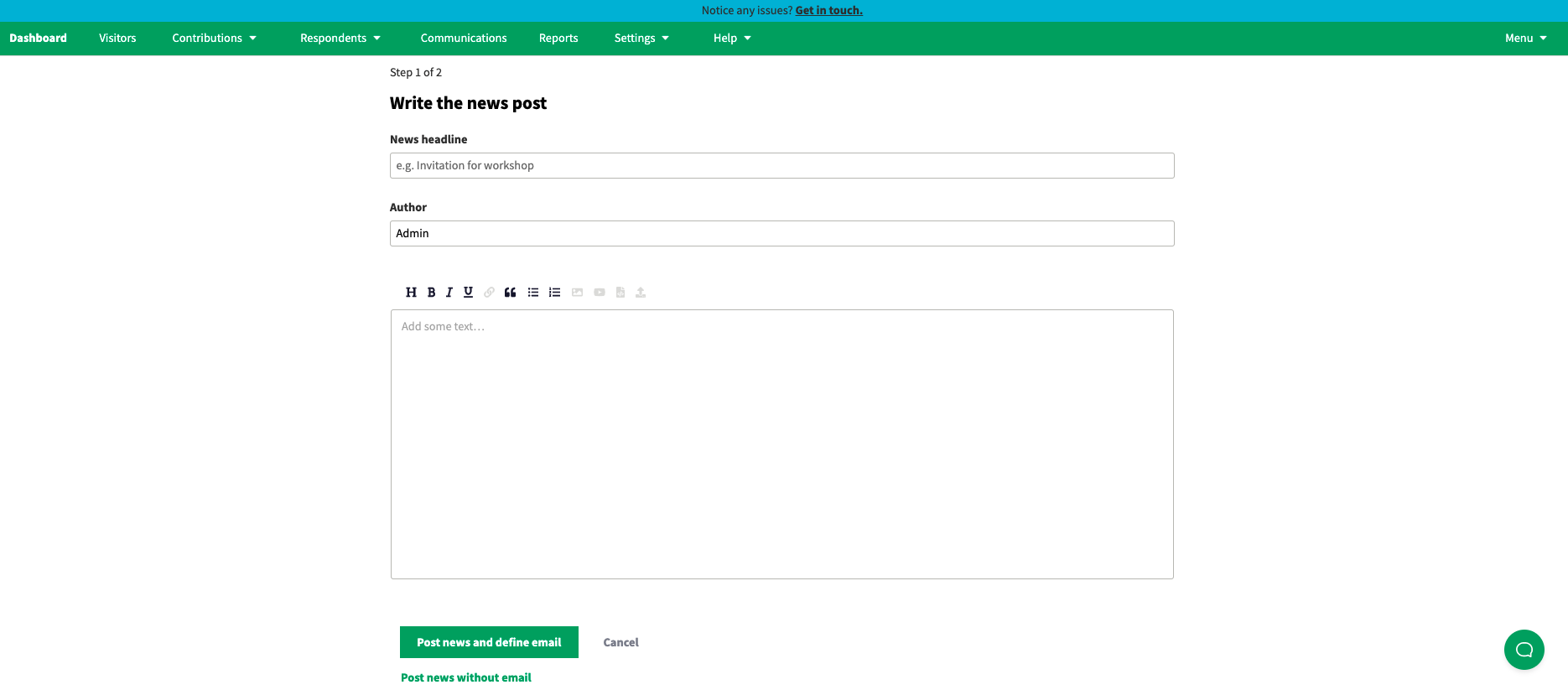Screen dimensions: 1568x695
Task: Click the 'Write the news post' heading
Action: pos(468,103)
